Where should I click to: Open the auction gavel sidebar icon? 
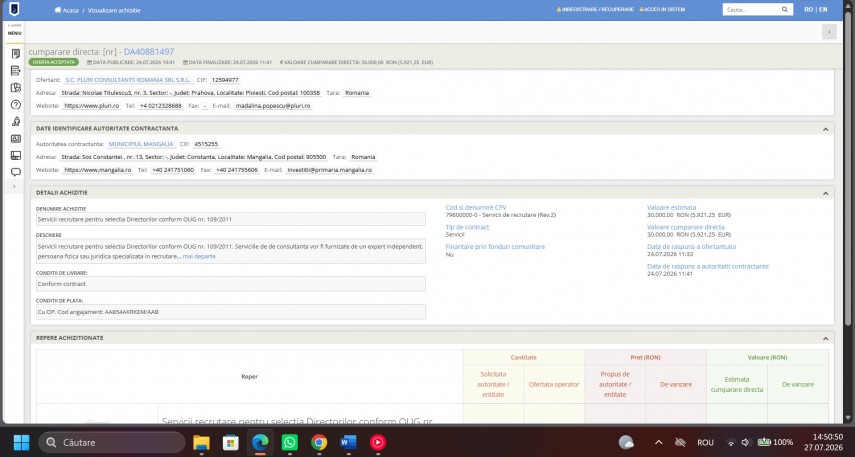(x=16, y=121)
